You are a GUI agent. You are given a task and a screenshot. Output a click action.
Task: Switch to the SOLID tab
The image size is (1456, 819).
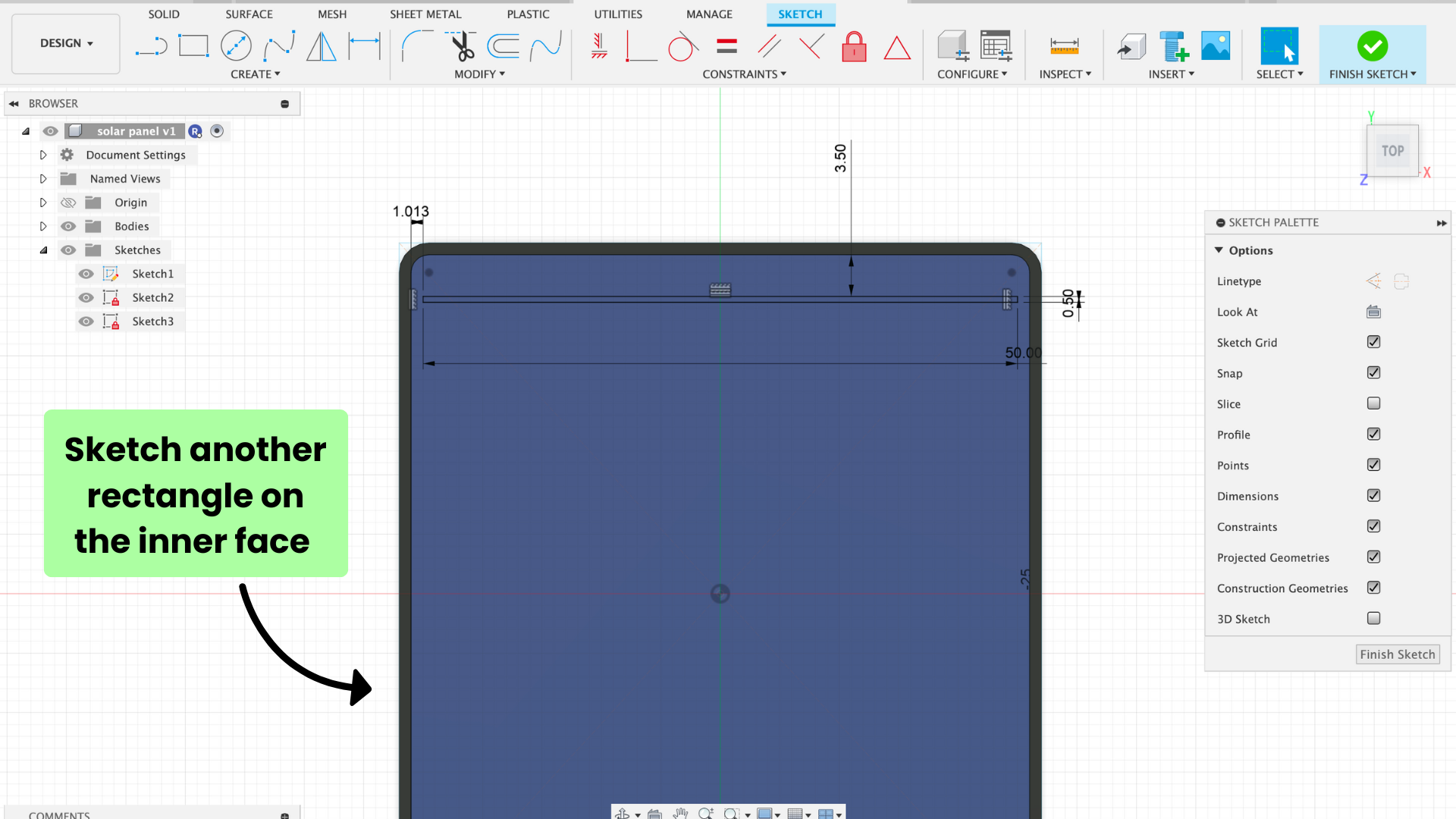[x=164, y=14]
